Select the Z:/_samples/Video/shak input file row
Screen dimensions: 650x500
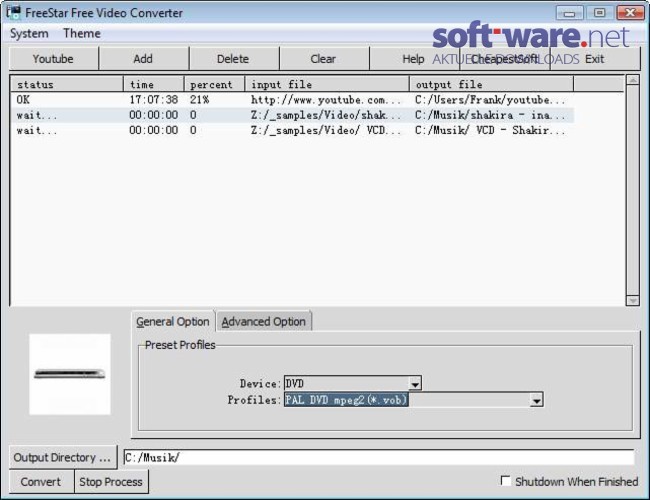[326, 115]
